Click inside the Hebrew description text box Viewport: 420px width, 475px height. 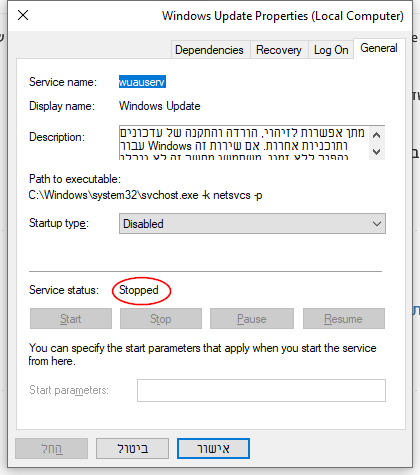pyautogui.click(x=244, y=143)
